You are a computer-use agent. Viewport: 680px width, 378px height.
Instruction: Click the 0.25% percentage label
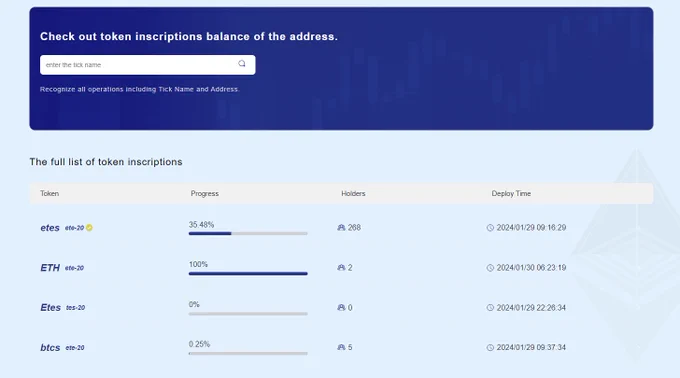(199, 344)
